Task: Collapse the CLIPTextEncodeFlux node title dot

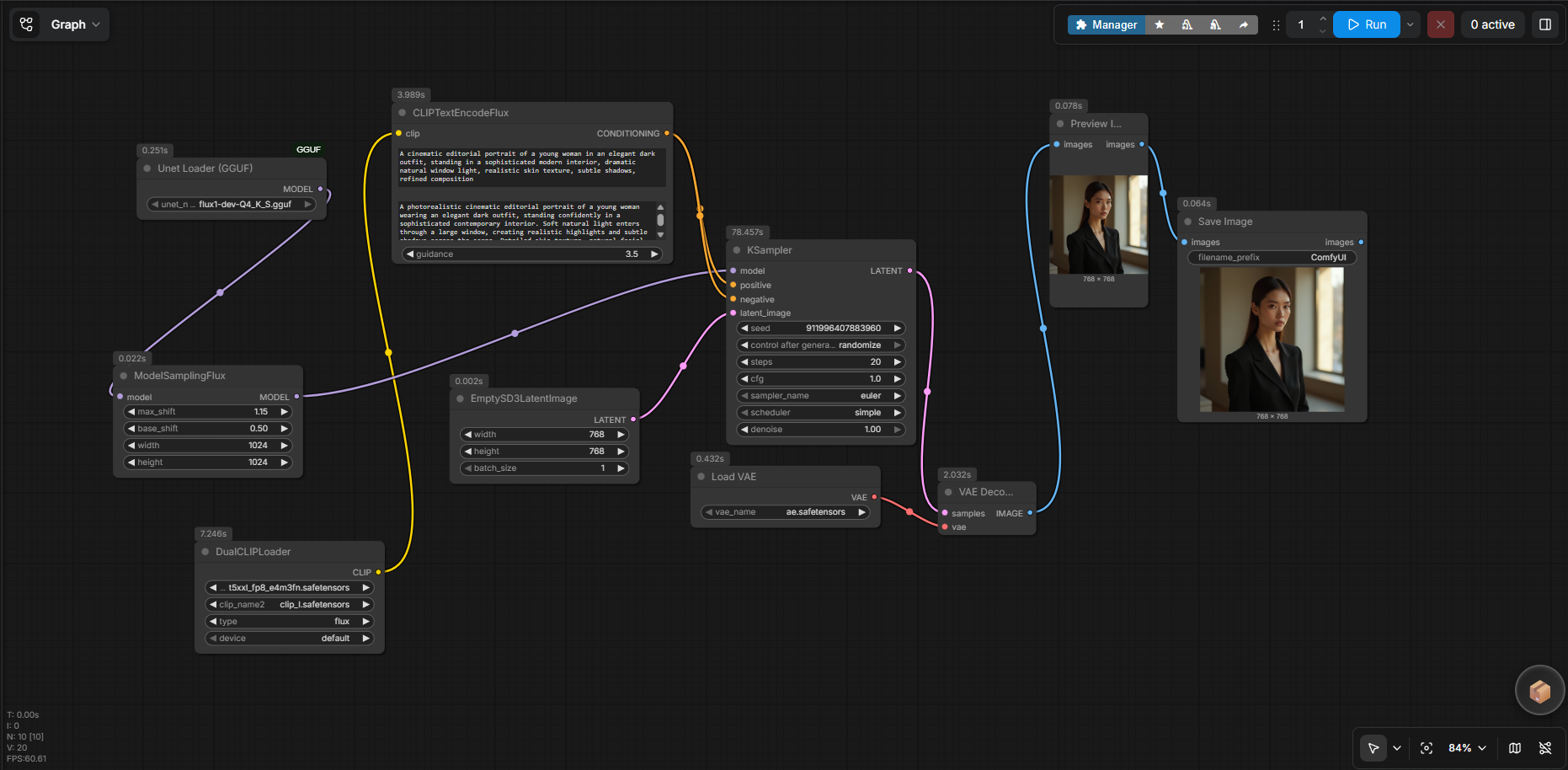Action: click(x=403, y=113)
